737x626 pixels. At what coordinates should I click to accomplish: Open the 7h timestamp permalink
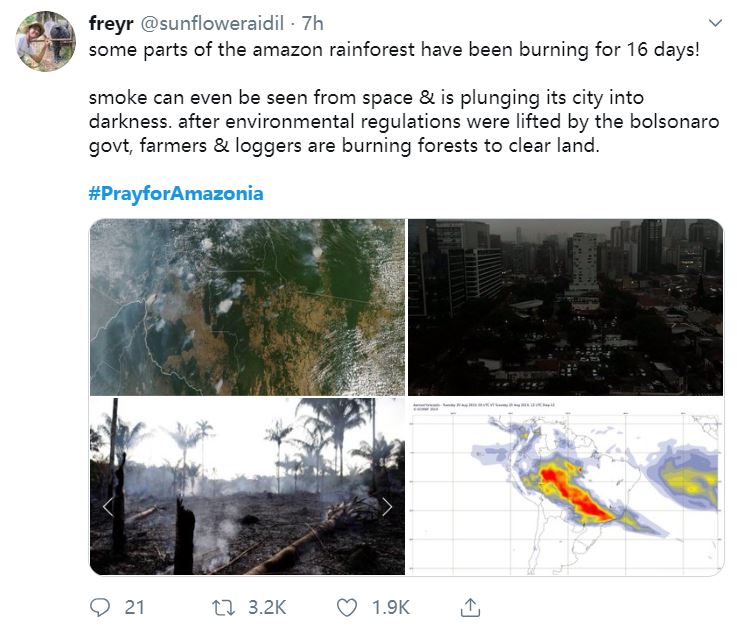[x=313, y=23]
